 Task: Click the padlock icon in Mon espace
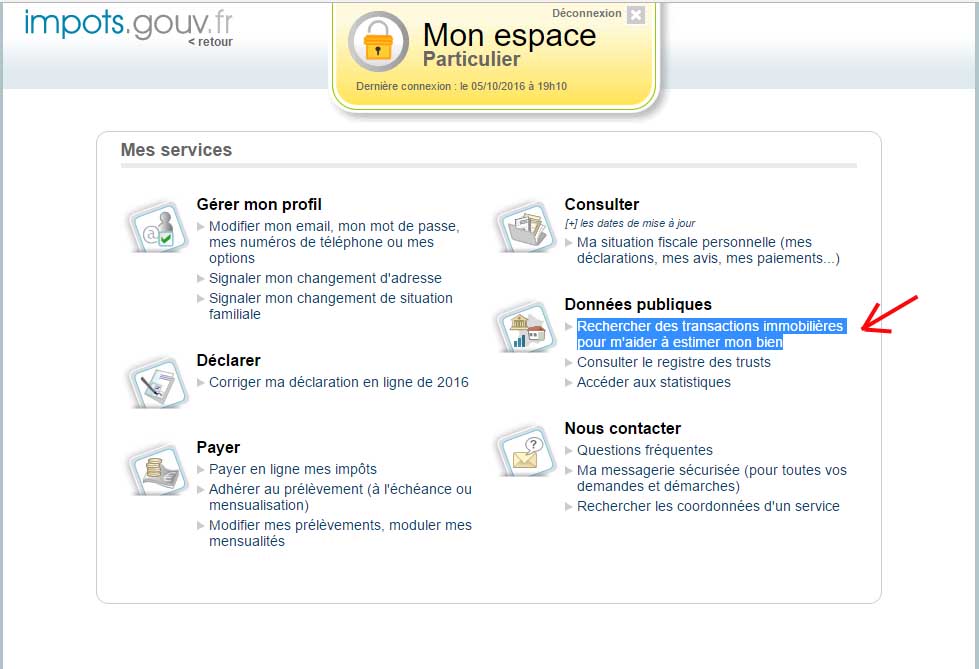378,41
